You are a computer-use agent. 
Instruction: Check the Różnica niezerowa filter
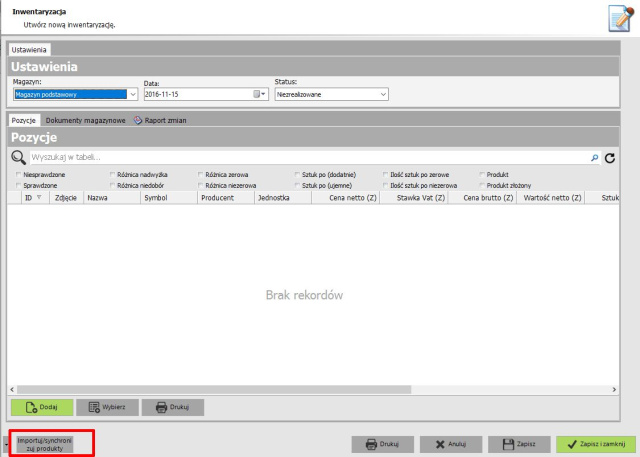[x=200, y=186]
